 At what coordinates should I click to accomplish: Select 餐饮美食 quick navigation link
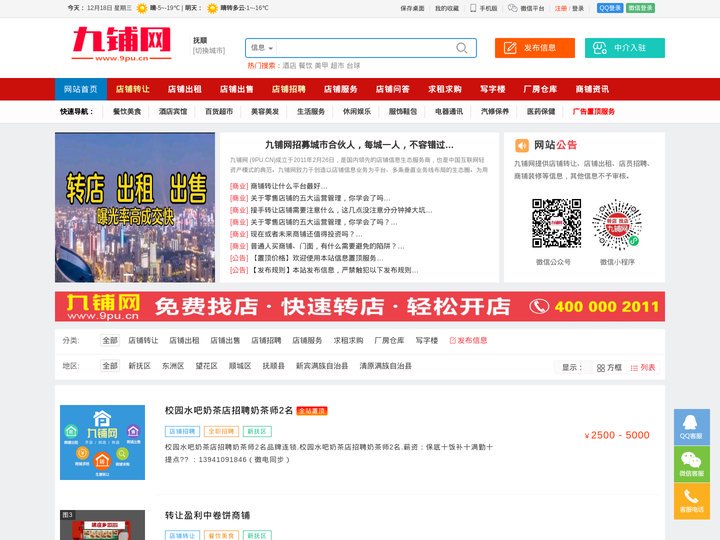click(127, 112)
